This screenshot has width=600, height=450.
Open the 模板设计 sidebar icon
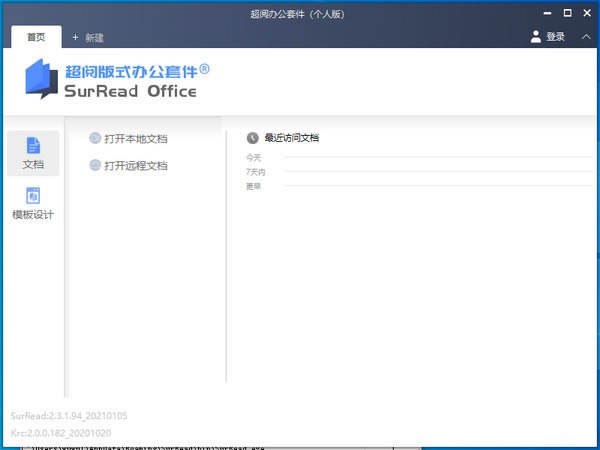(x=33, y=204)
